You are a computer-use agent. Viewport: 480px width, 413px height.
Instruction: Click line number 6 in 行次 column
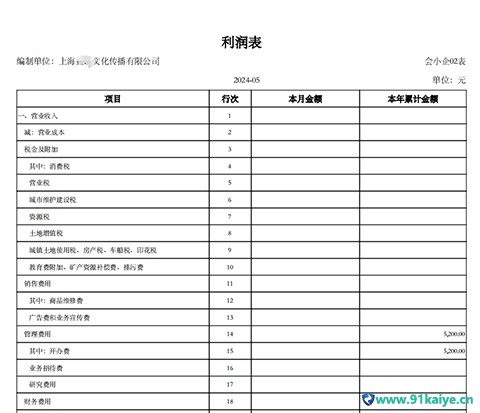(x=229, y=200)
